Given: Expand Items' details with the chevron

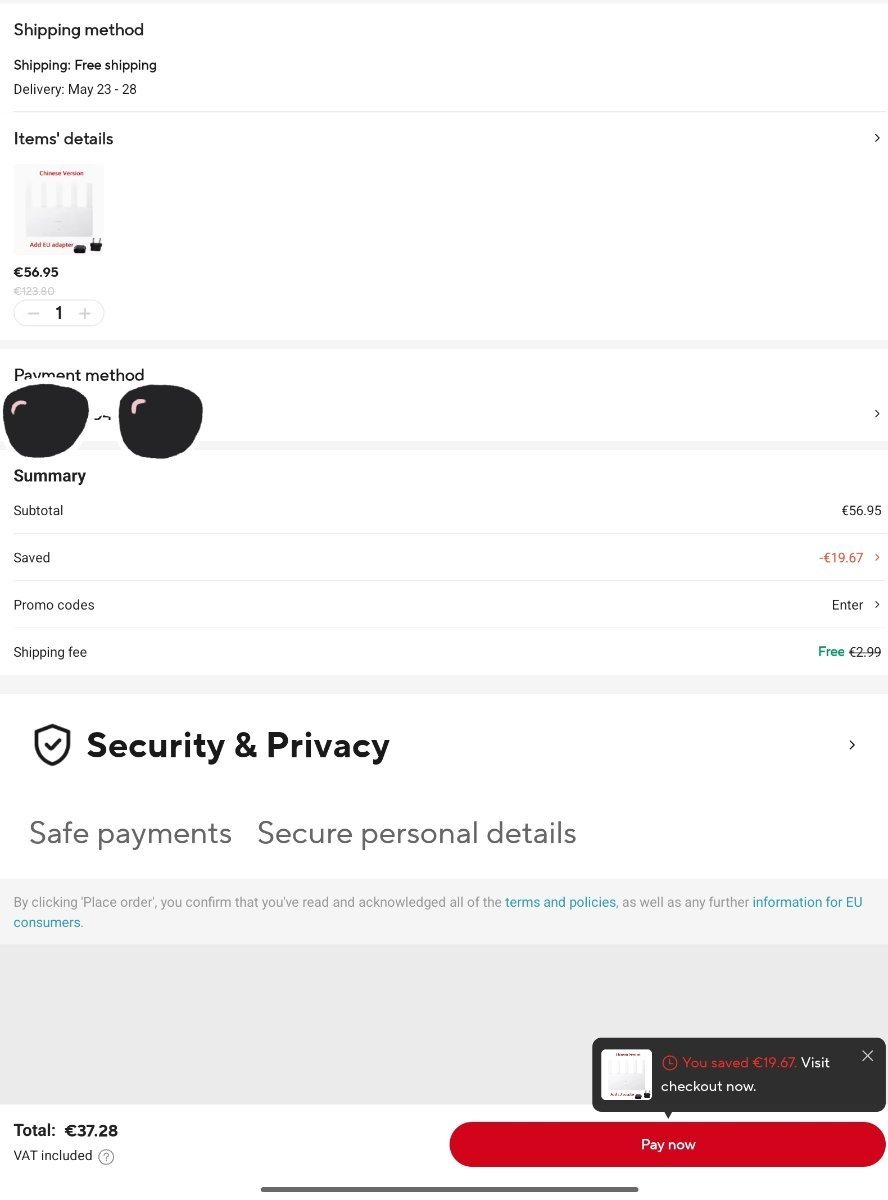Looking at the screenshot, I should pyautogui.click(x=877, y=138).
